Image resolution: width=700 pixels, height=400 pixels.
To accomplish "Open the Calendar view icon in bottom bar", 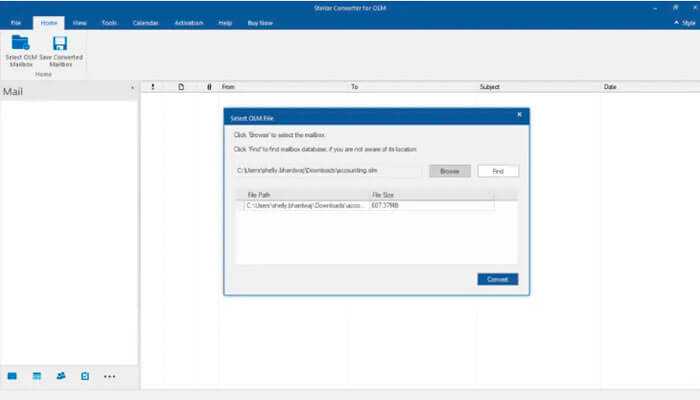I will (x=37, y=376).
